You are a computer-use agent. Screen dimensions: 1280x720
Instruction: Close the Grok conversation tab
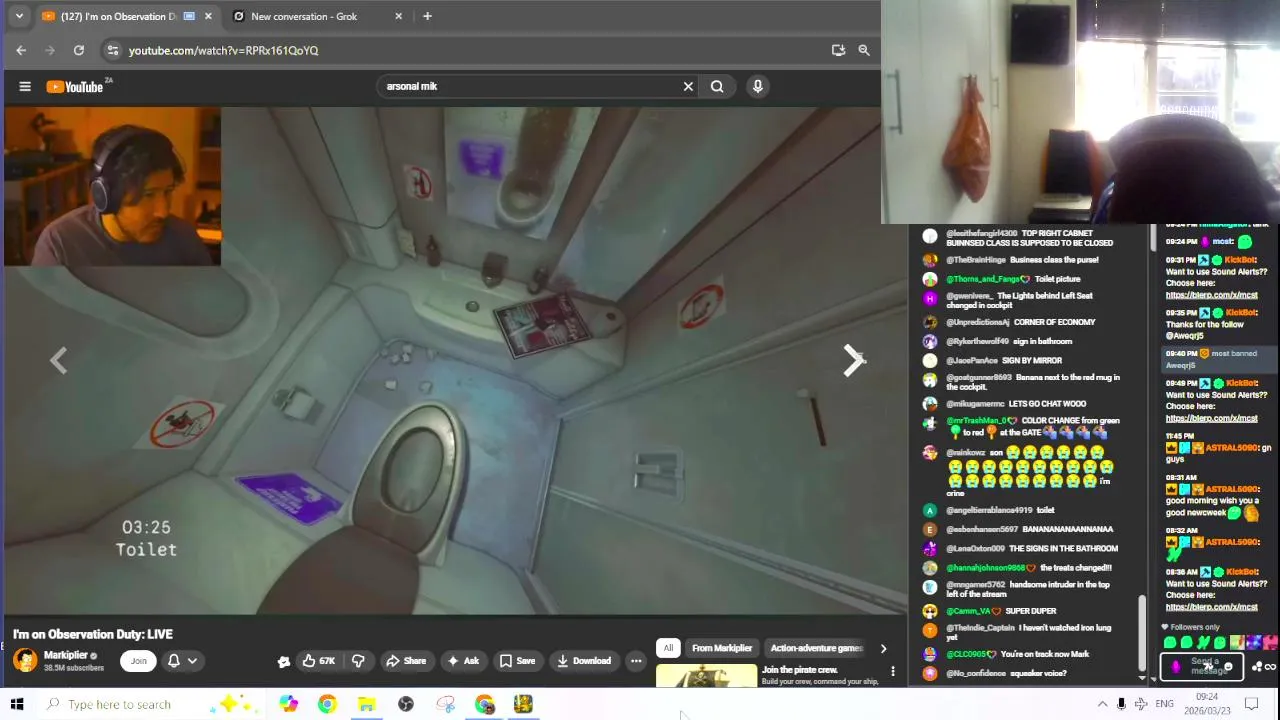pos(399,16)
